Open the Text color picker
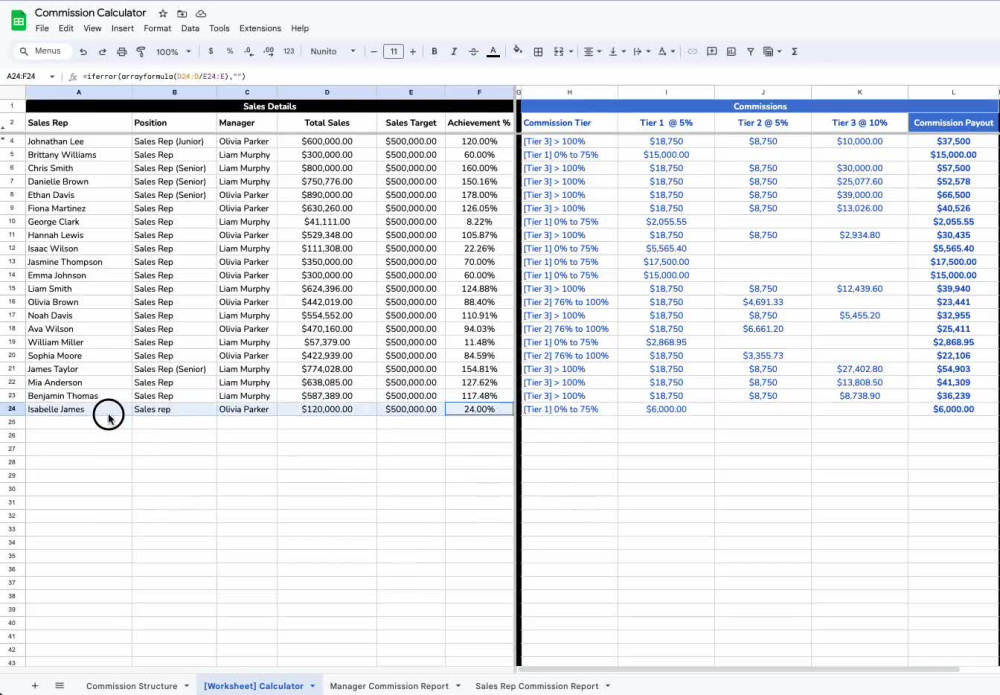 coord(493,51)
